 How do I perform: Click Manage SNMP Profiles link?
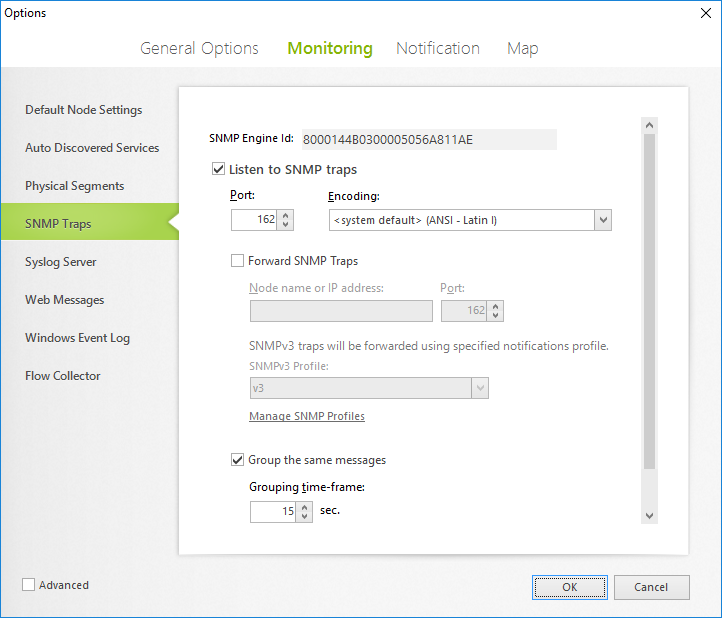307,416
